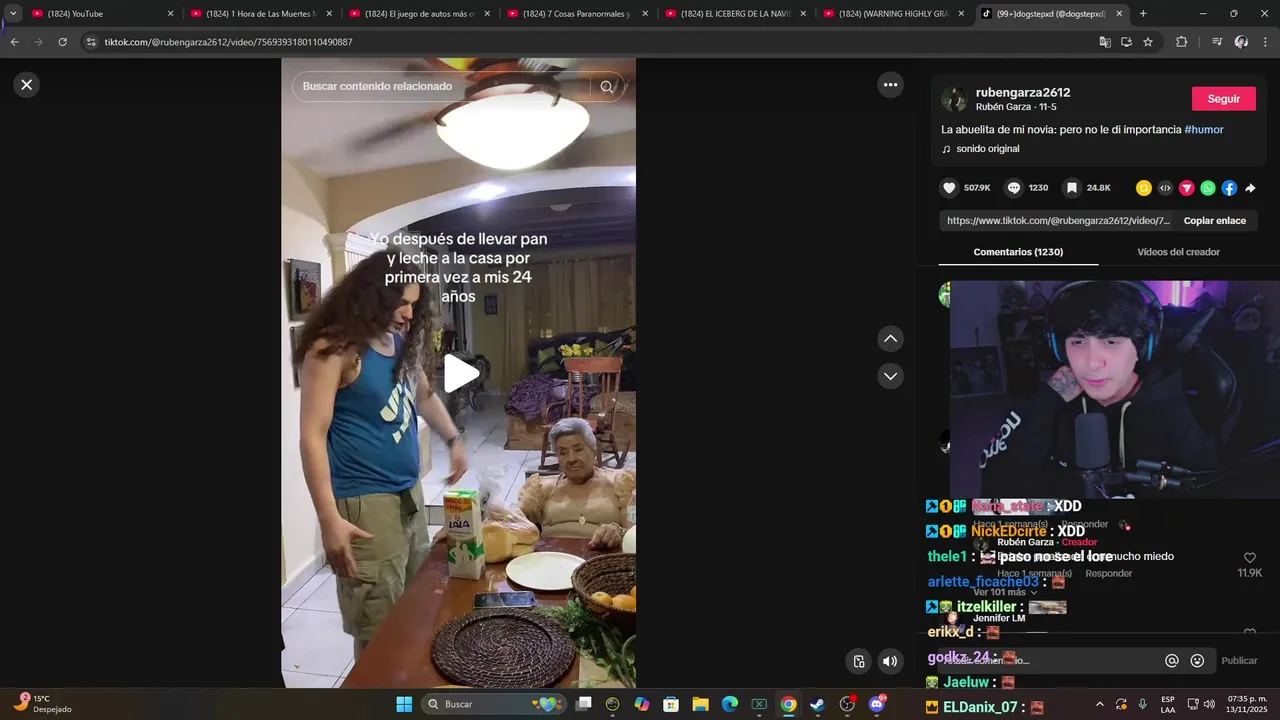Send to friends via red paper plane icon
Image resolution: width=1280 pixels, height=720 pixels.
click(x=1187, y=188)
